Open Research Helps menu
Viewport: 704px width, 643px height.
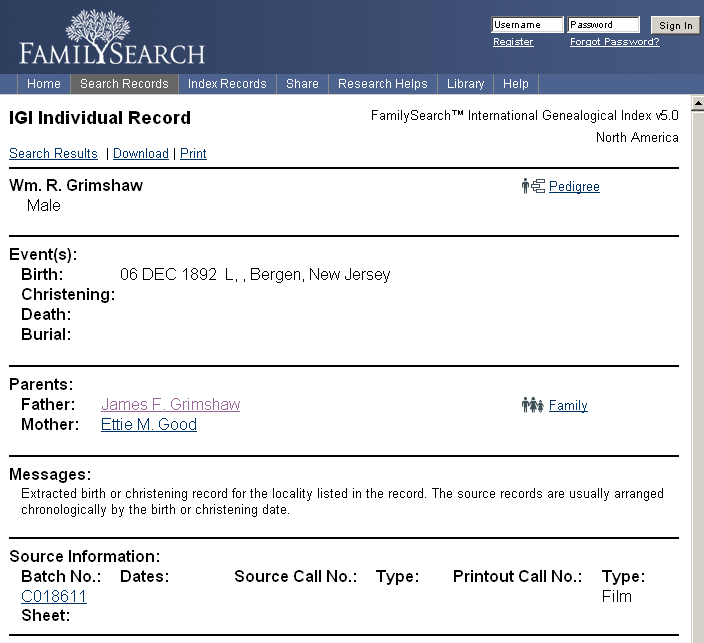pyautogui.click(x=382, y=84)
